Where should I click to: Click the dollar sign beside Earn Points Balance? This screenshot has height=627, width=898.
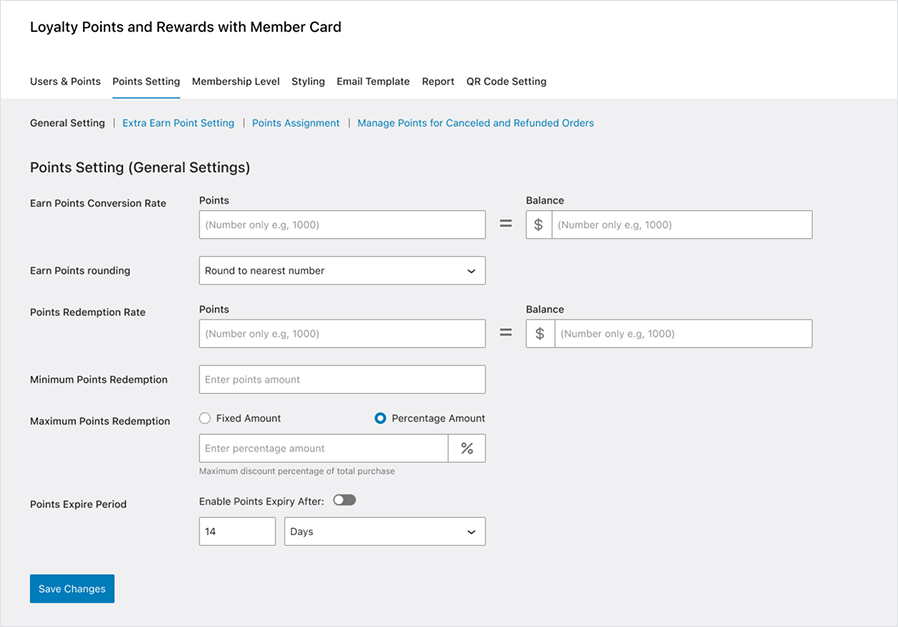[x=539, y=225]
